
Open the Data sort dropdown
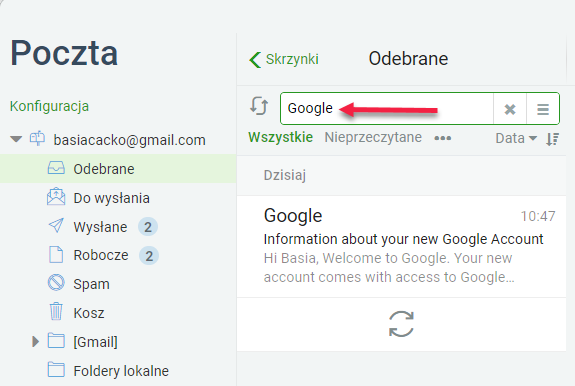point(516,138)
